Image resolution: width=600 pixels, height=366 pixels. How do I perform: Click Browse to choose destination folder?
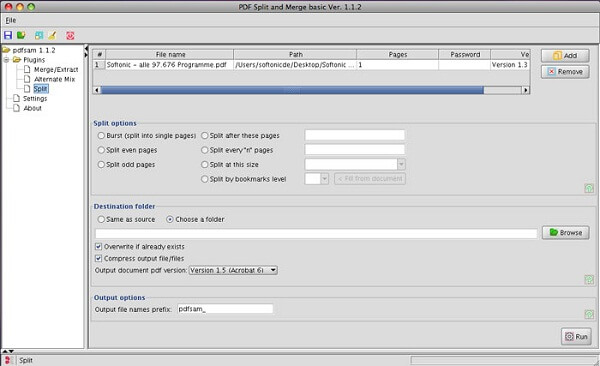click(x=566, y=233)
